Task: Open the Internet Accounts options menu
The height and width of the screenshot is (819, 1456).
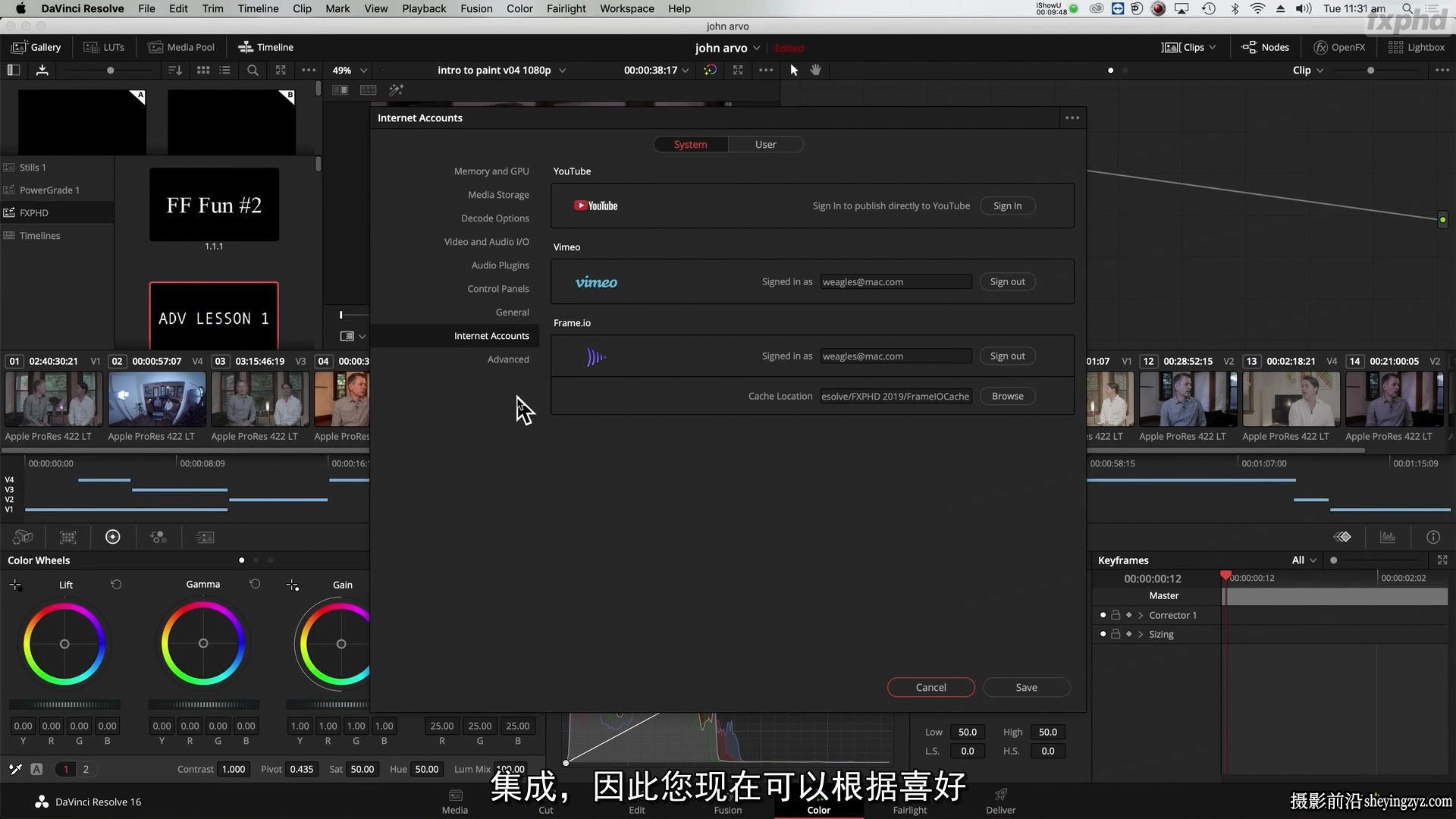Action: 1072,118
